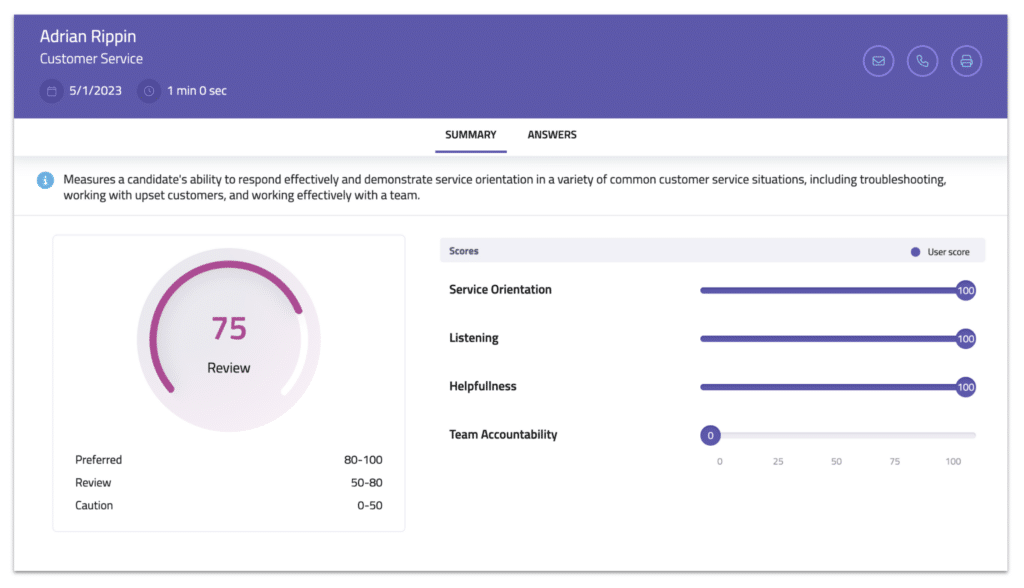Click the assessment description paragraph
1024x588 pixels.
504,188
